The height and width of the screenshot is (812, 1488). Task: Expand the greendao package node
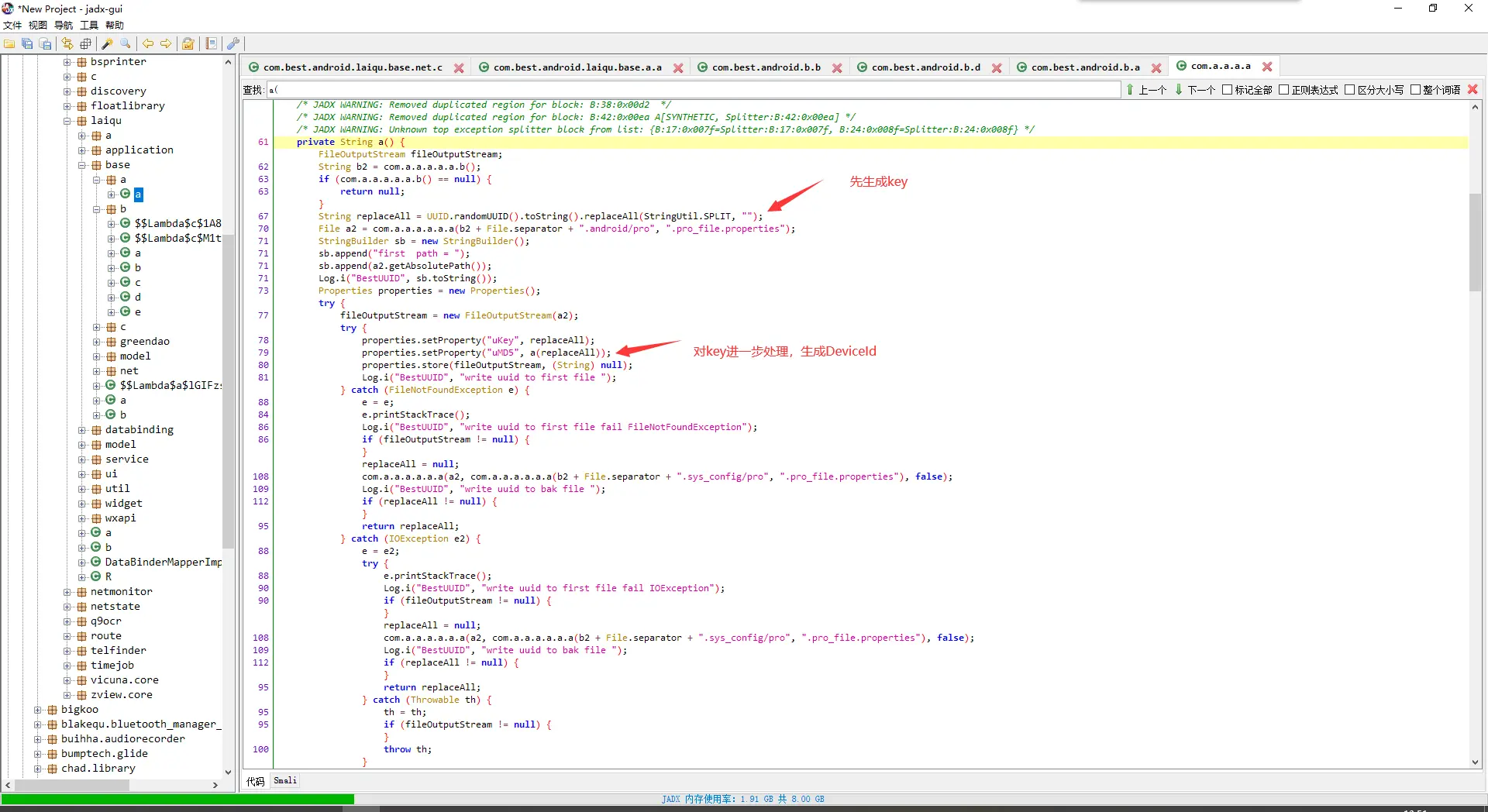(x=97, y=342)
